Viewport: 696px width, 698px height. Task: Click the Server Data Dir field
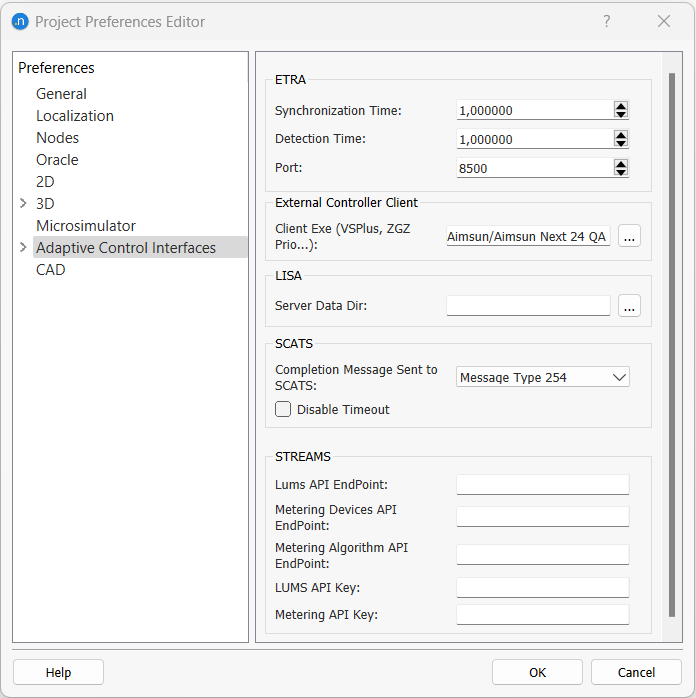pos(528,306)
